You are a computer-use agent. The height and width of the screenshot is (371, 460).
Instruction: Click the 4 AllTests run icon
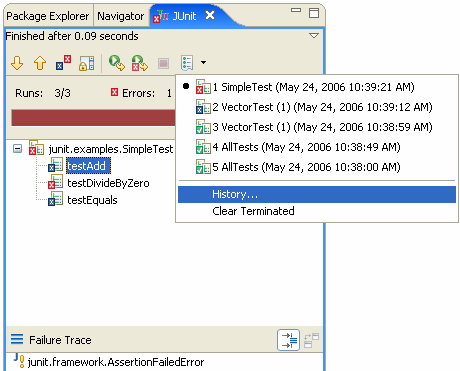(x=203, y=146)
